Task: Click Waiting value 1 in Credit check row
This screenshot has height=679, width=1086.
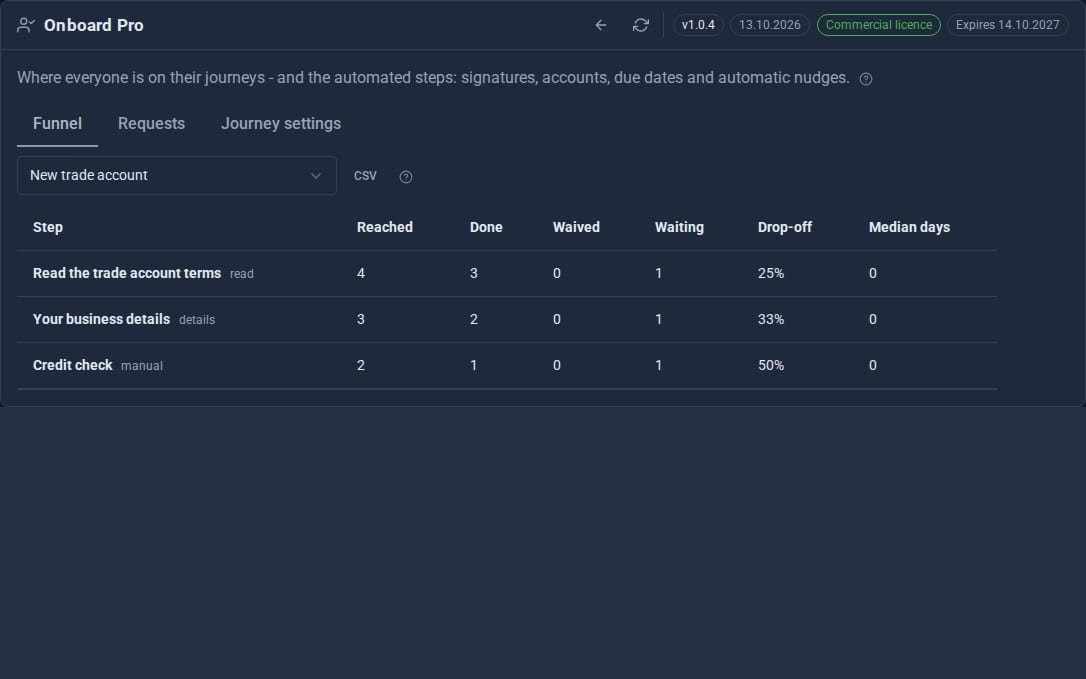Action: (x=659, y=365)
